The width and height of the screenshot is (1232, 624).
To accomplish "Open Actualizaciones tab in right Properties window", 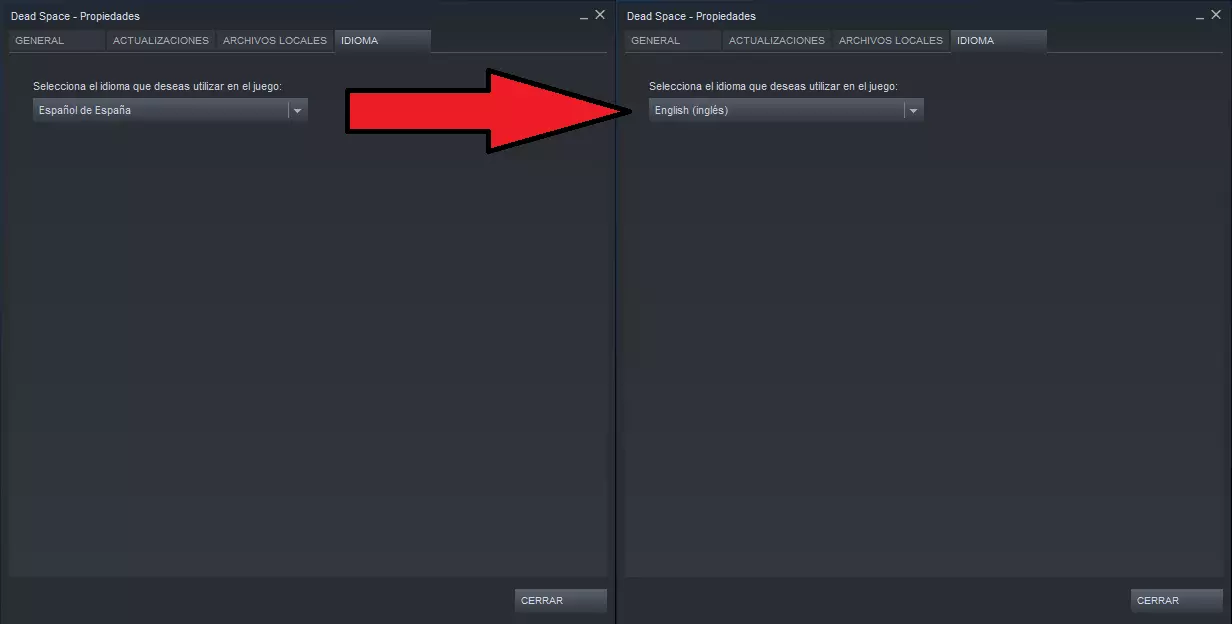I will point(777,41).
